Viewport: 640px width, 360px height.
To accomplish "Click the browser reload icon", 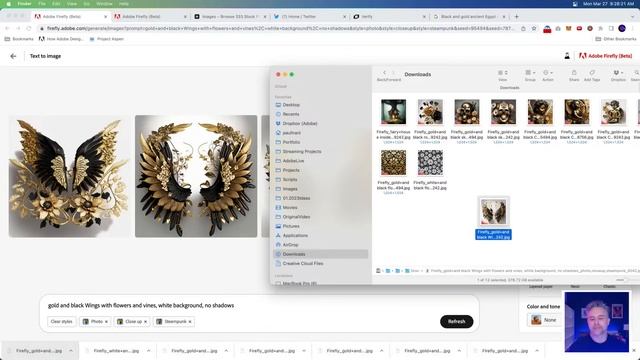I will coord(29,29).
